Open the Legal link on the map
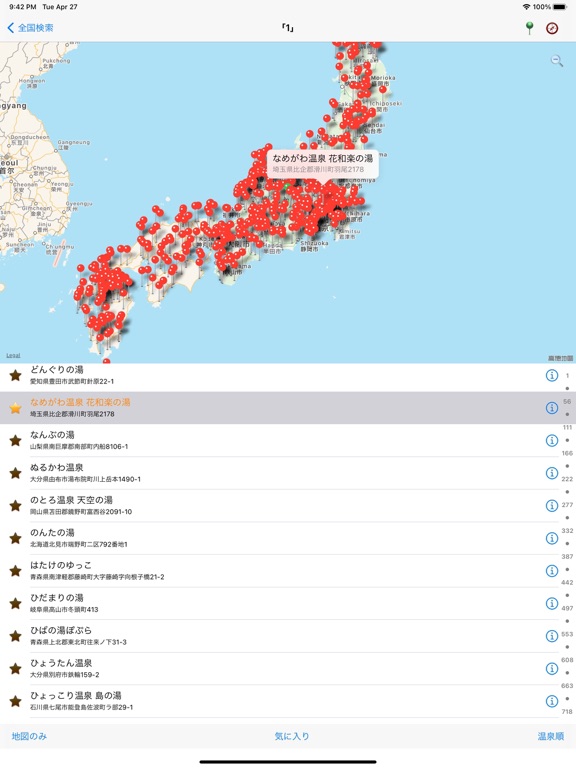The image size is (576, 768). (x=13, y=355)
